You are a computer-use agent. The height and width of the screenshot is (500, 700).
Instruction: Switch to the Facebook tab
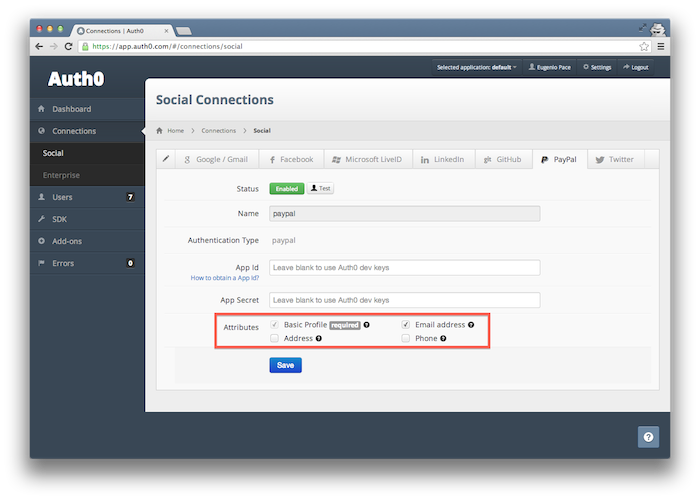[292, 159]
